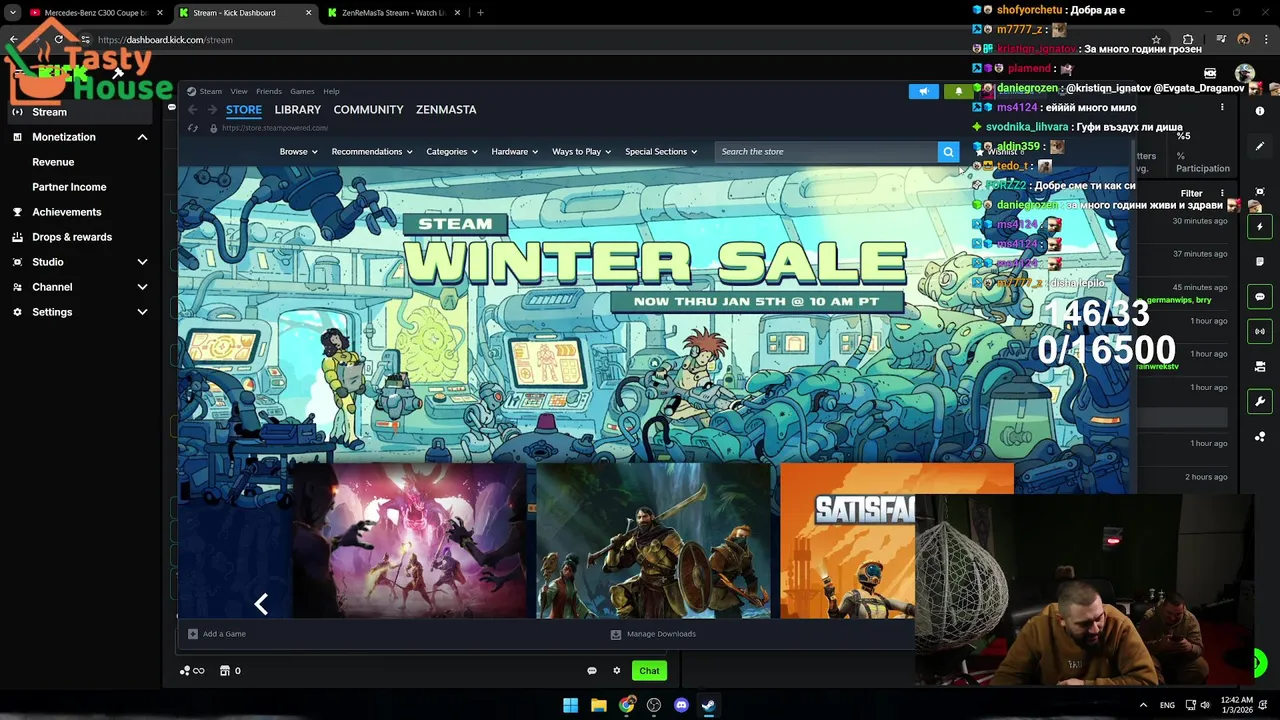The width and height of the screenshot is (1280, 720).
Task: Click Add a Game in Steam
Action: point(217,634)
